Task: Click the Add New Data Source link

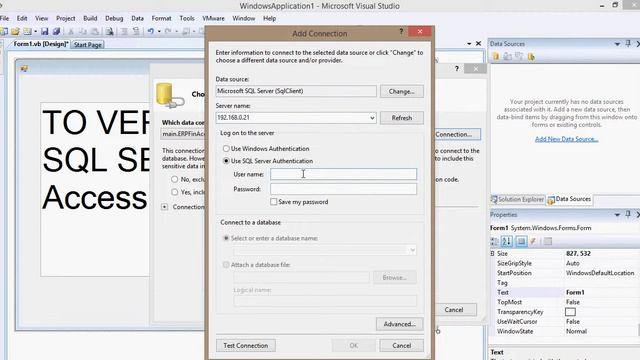Action: pos(567,139)
